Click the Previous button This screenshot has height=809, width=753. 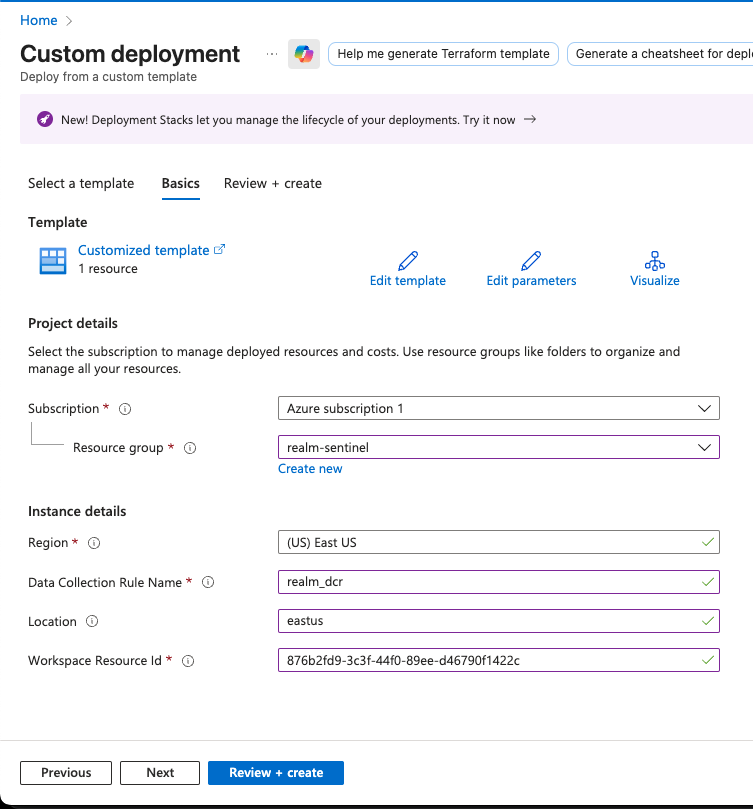tap(65, 772)
